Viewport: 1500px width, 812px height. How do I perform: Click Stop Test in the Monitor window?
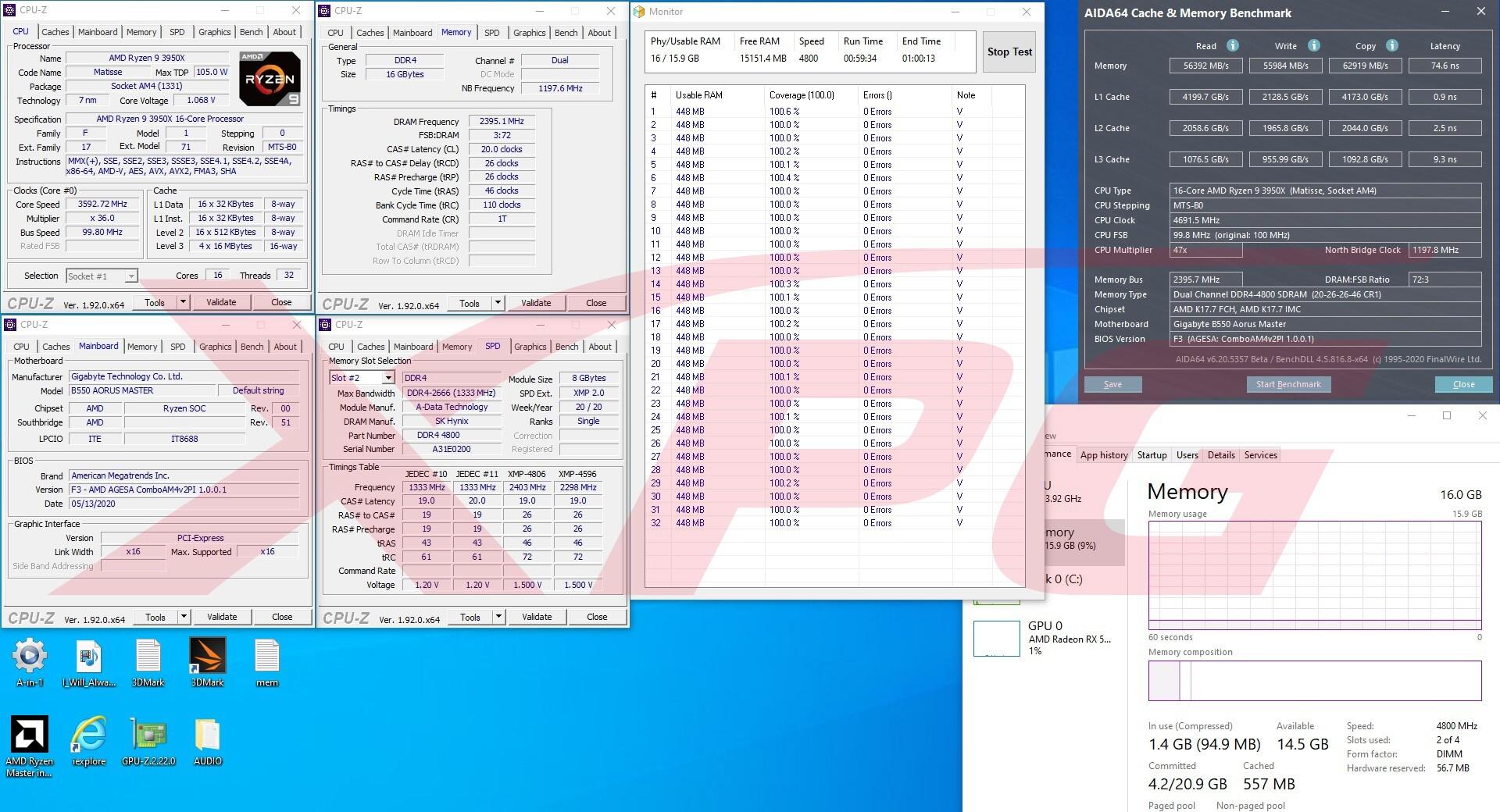pos(1009,52)
